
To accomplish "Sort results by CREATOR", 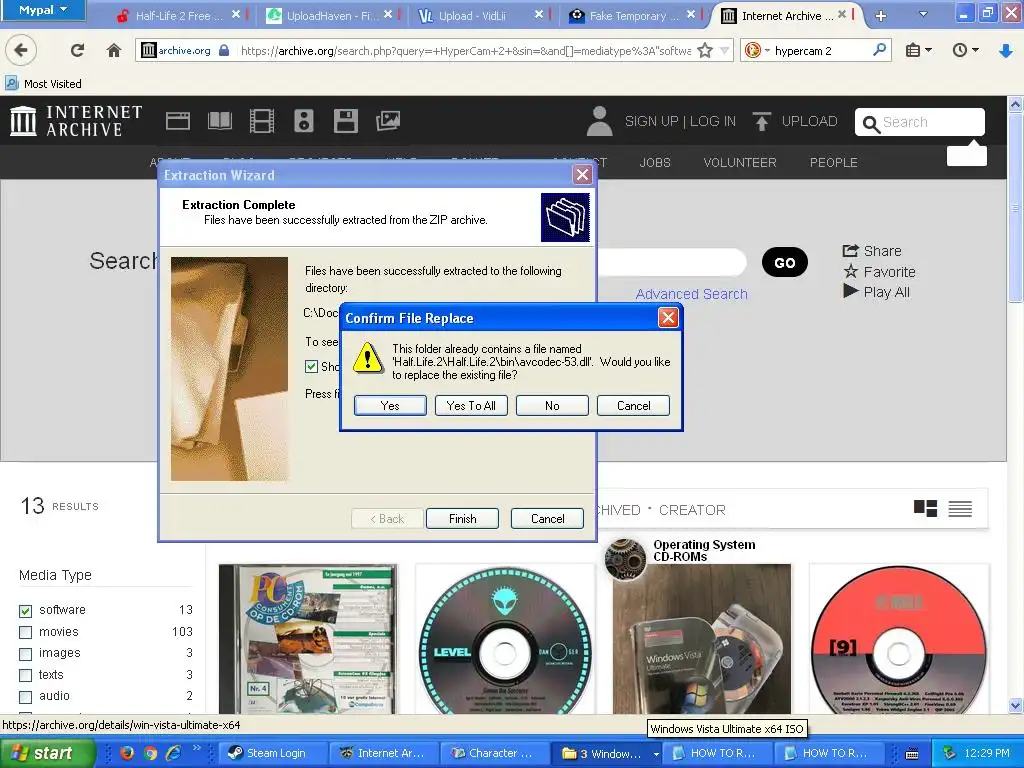I will click(x=692, y=510).
